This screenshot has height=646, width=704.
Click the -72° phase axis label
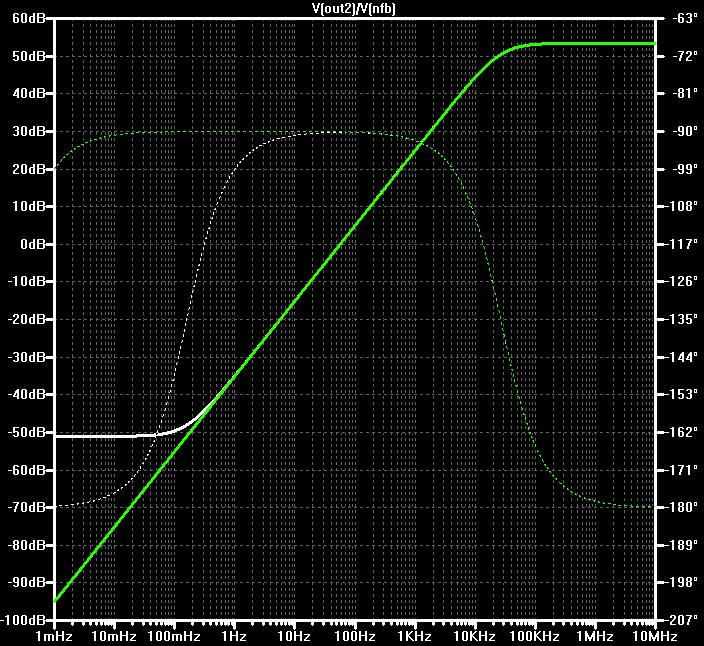tap(685, 56)
